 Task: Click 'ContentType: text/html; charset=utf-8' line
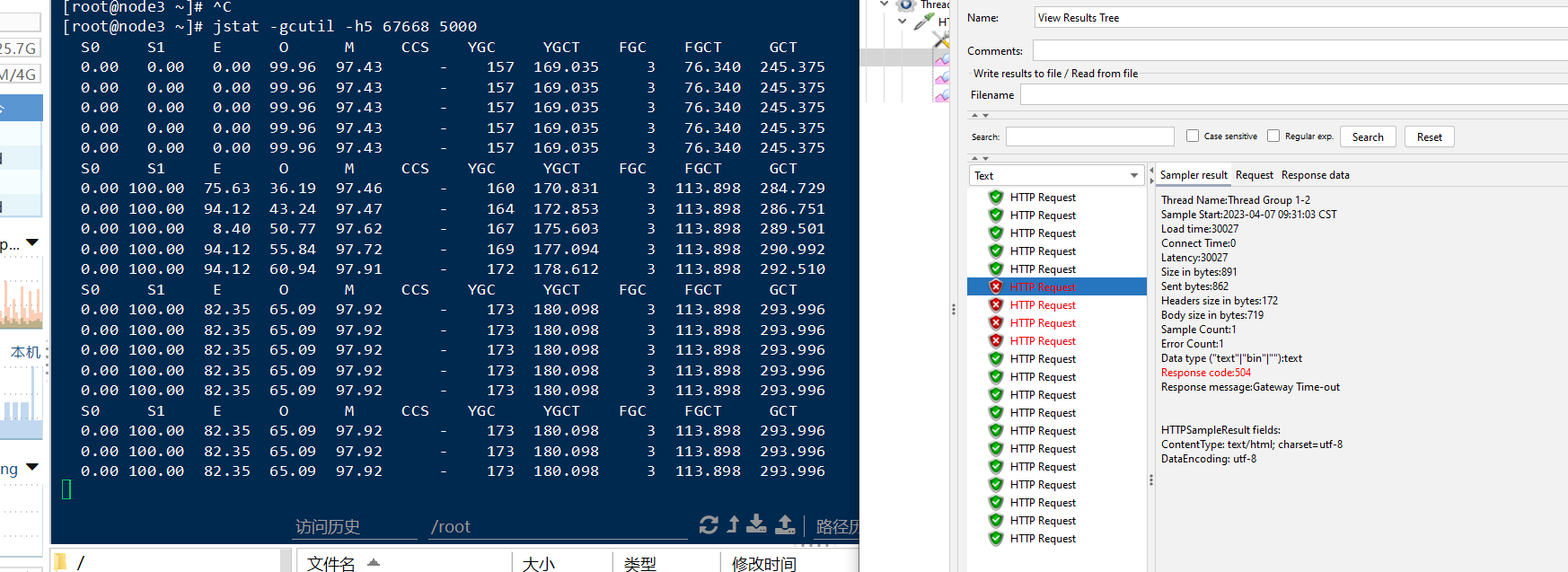[1251, 444]
